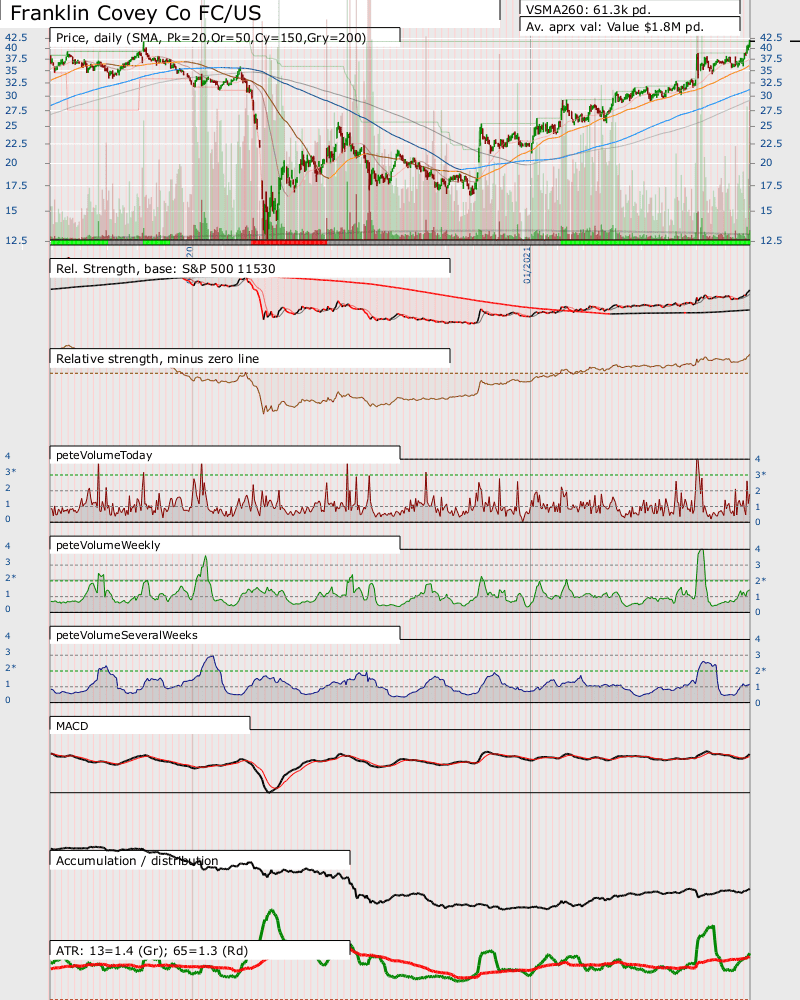The width and height of the screenshot is (800, 1000).
Task: Click the Franklin Covey Co FC/US chart title
Action: [136, 13]
